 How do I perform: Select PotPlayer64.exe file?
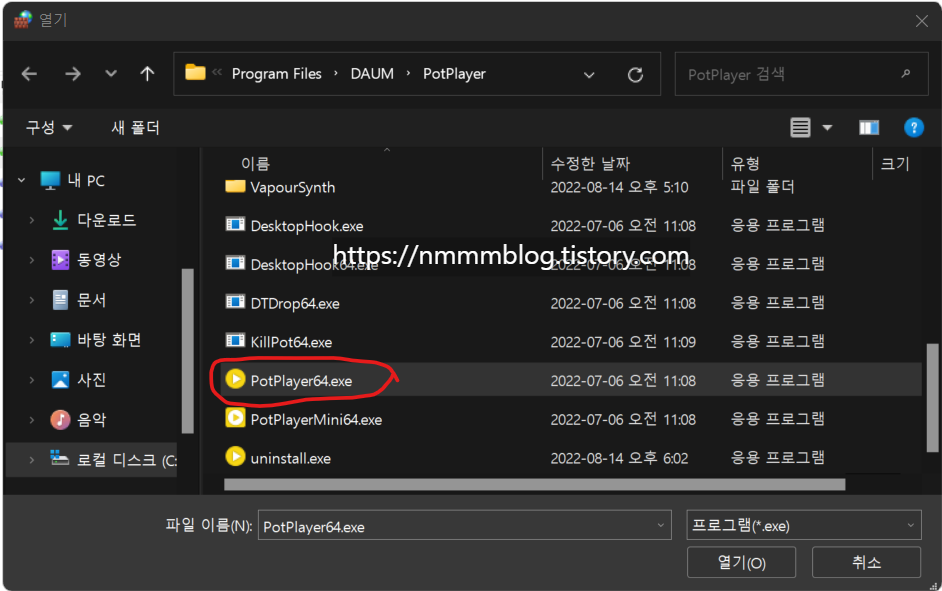(301, 381)
